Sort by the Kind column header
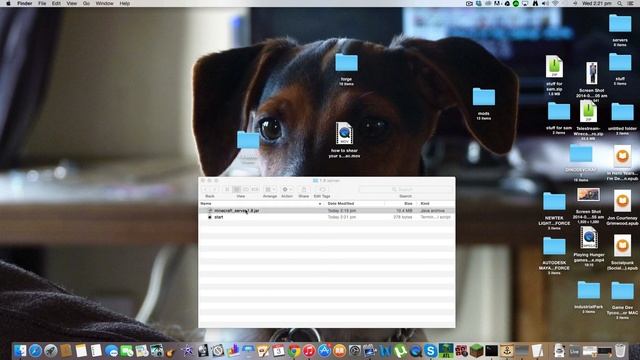The height and width of the screenshot is (360, 640). [436, 203]
